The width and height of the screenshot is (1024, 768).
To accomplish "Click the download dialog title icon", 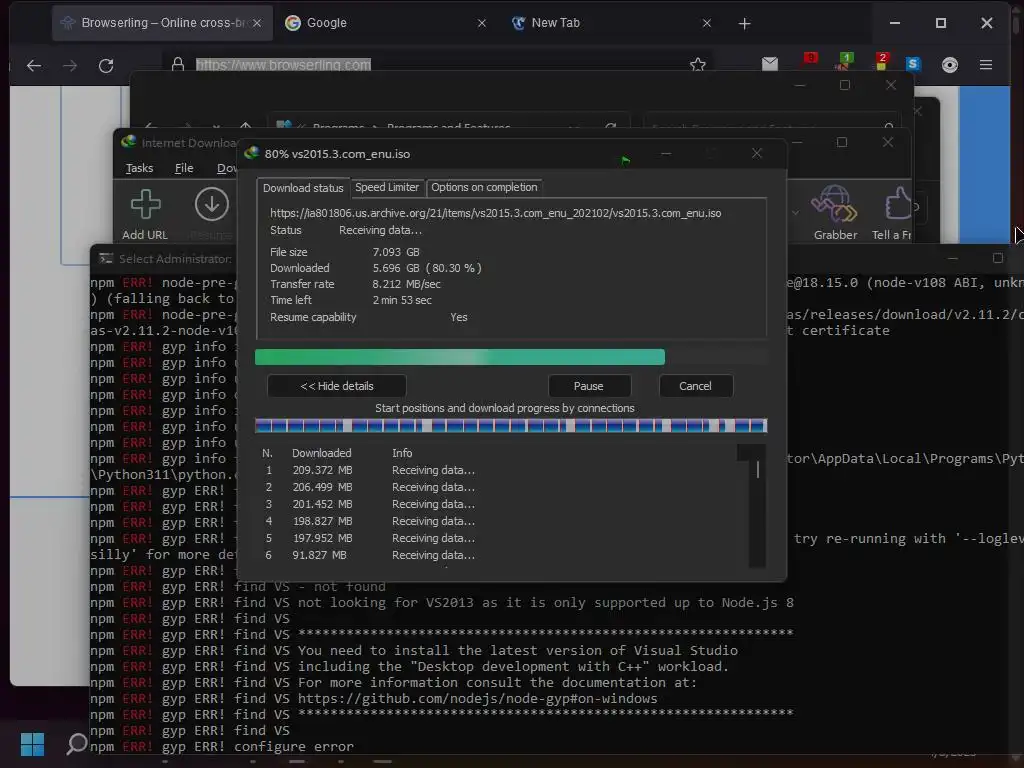I will (x=251, y=153).
